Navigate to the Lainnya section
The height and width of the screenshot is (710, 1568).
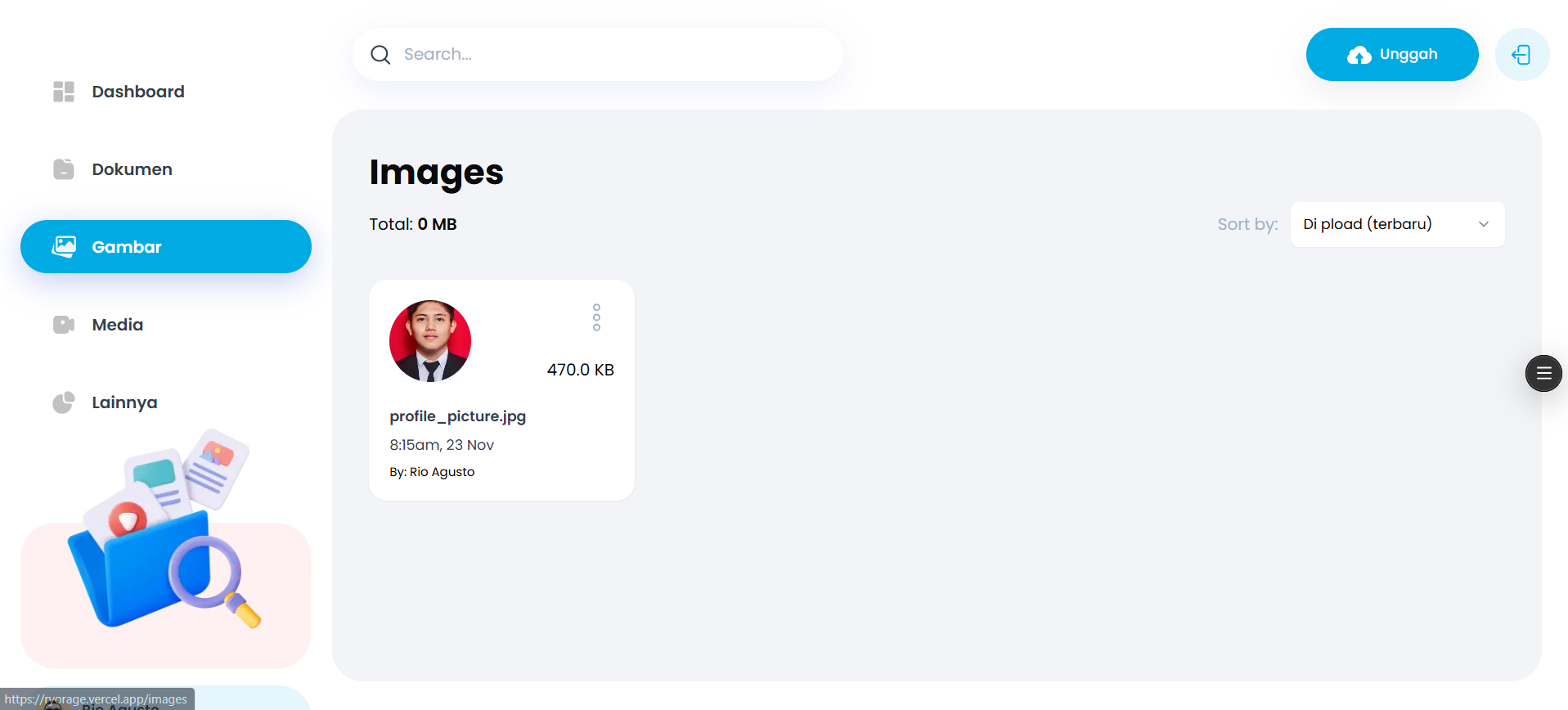(124, 402)
